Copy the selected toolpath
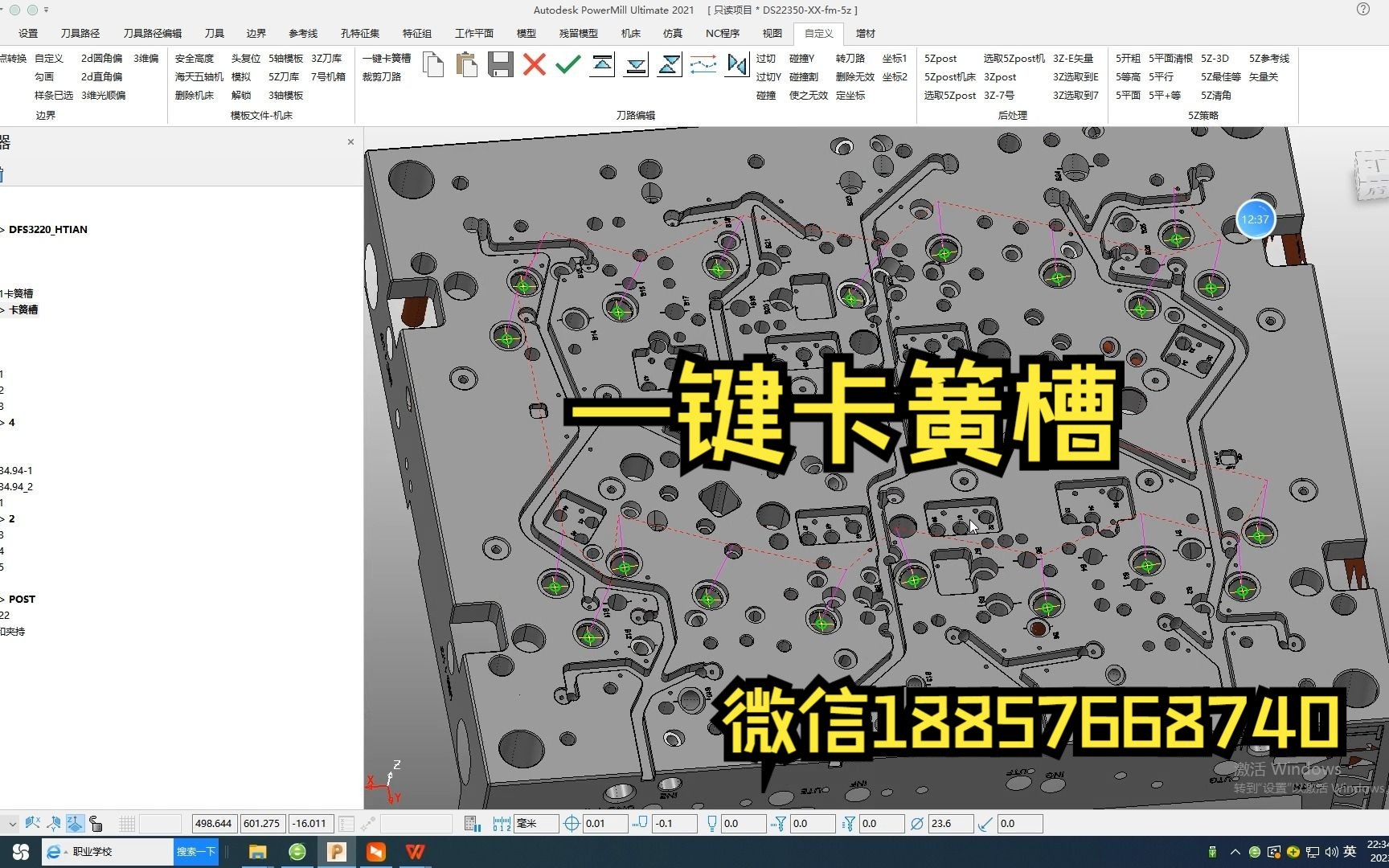 (x=433, y=64)
